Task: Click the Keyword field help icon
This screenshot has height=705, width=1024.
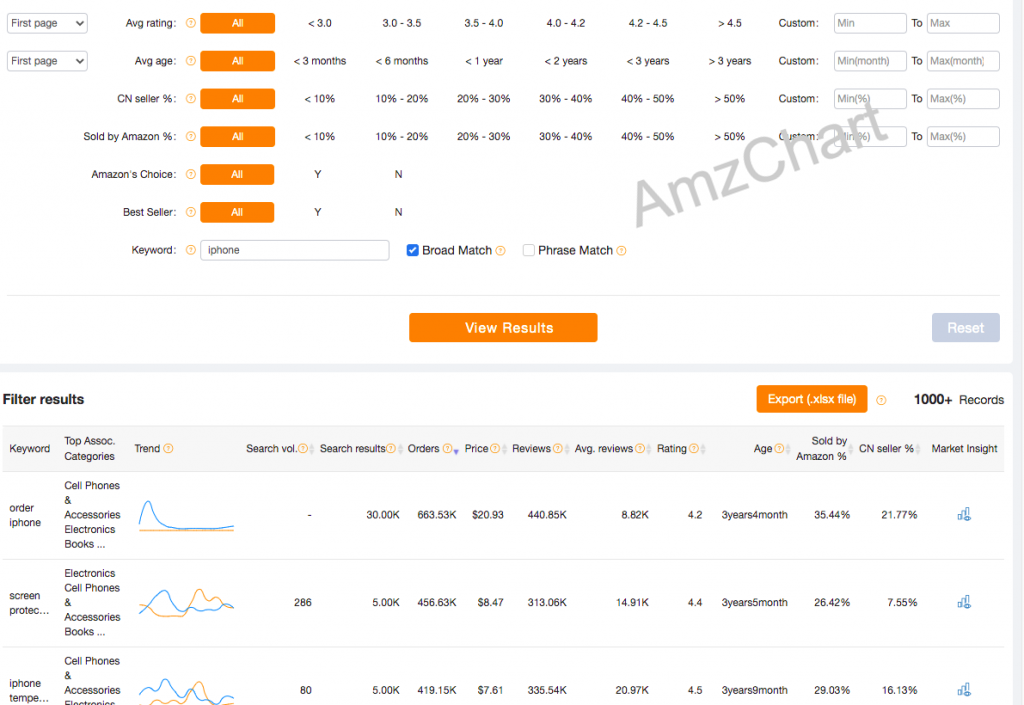Action: pos(191,250)
